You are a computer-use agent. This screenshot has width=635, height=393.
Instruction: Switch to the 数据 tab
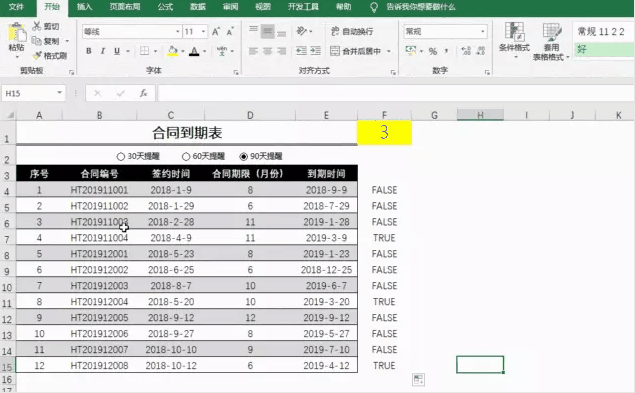pos(198,7)
